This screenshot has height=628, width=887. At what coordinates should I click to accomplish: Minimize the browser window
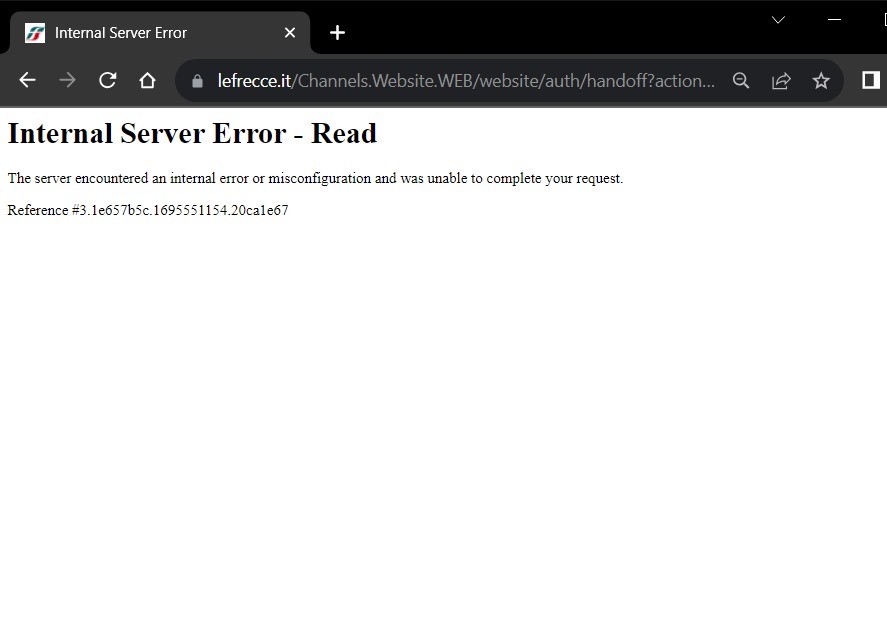834,19
